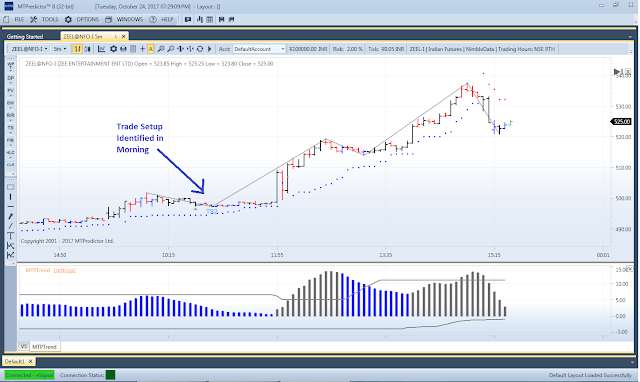Switch to the VS indicator tab
640x382 pixels.
coord(24,346)
